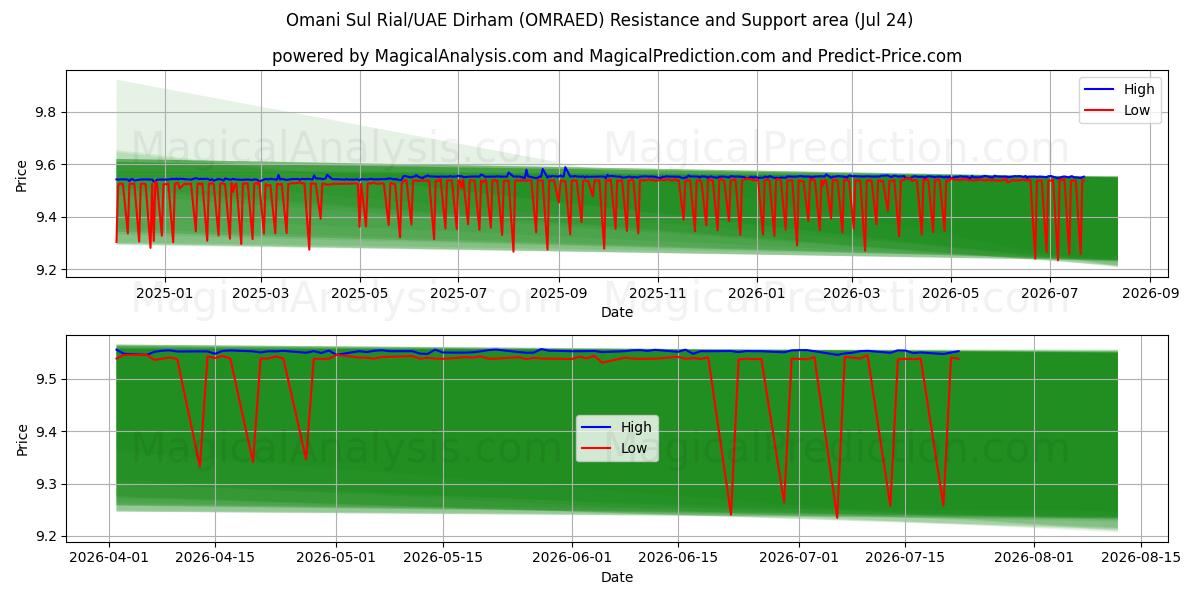This screenshot has height=600, width=1200.
Task: Click the '2026-07-15' date tick
Action: (x=906, y=558)
